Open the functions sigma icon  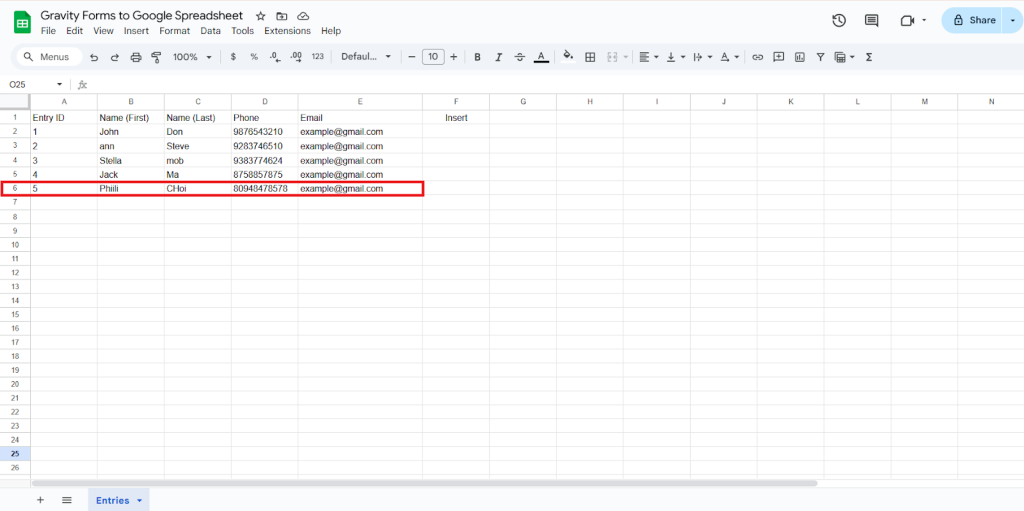tap(869, 58)
